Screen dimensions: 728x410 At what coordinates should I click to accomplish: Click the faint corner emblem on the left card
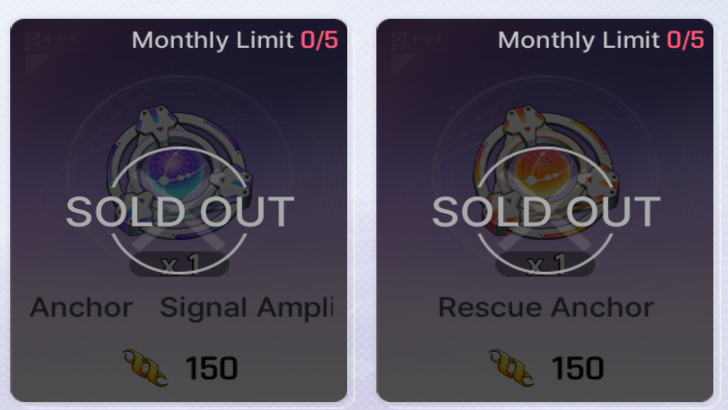37,41
